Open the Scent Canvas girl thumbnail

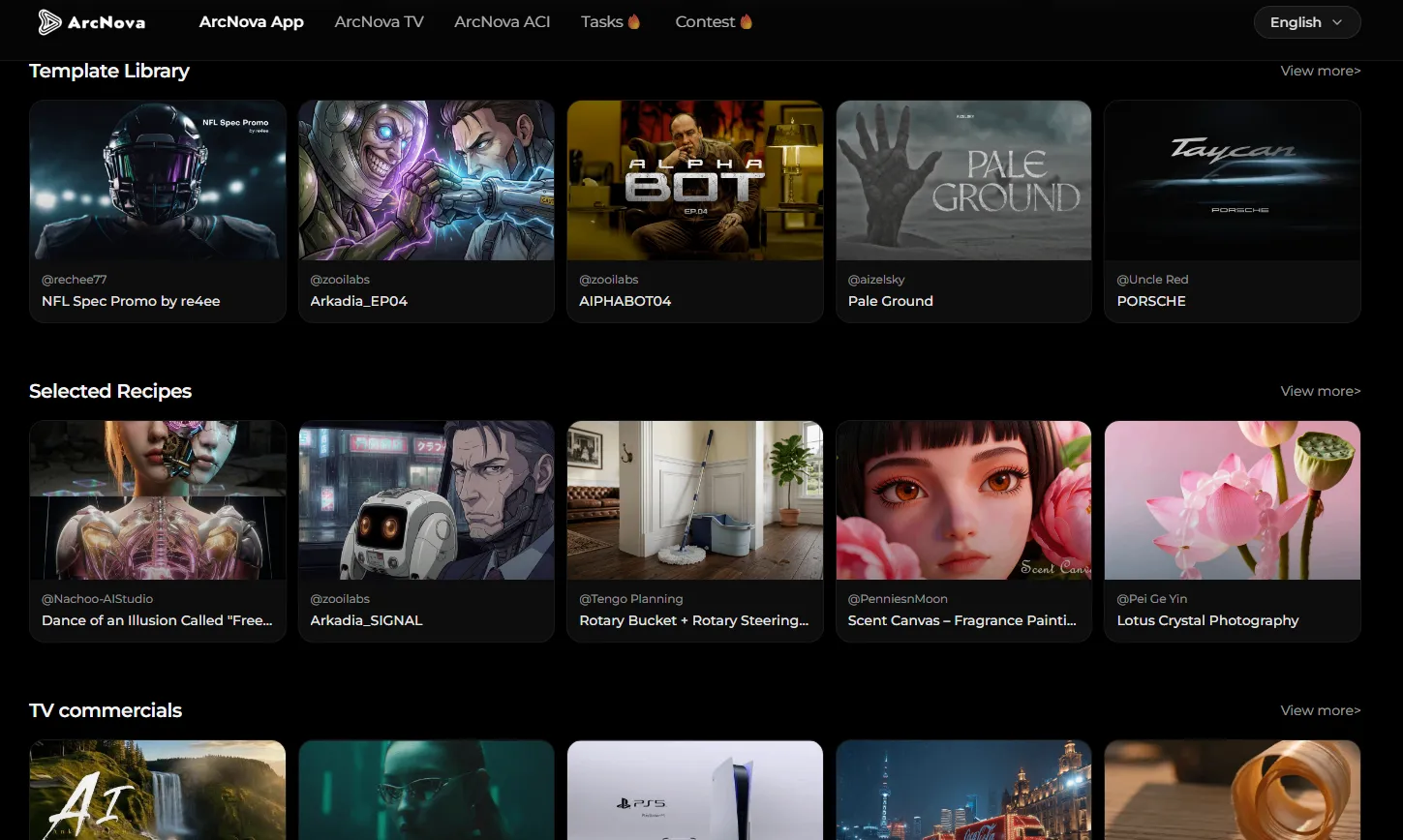pos(963,500)
